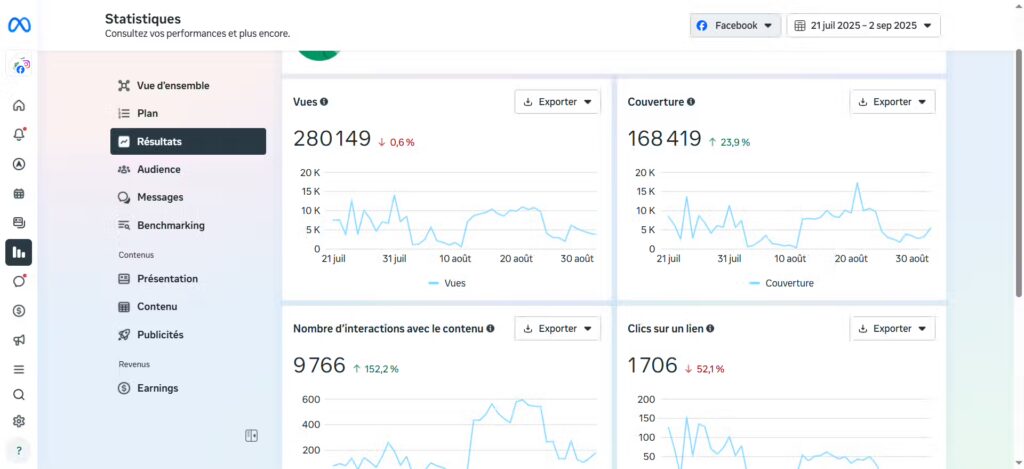Click the info icon next to Vues
This screenshot has height=469, width=1024.
pos(324,102)
